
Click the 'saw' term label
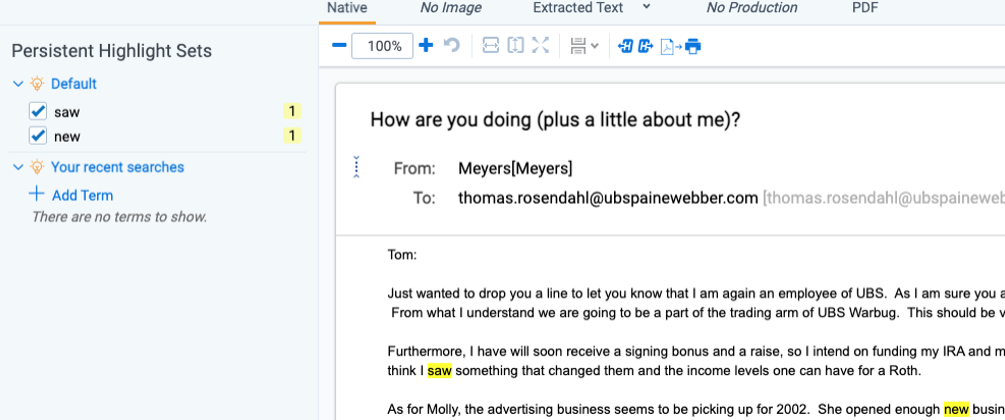coord(67,112)
